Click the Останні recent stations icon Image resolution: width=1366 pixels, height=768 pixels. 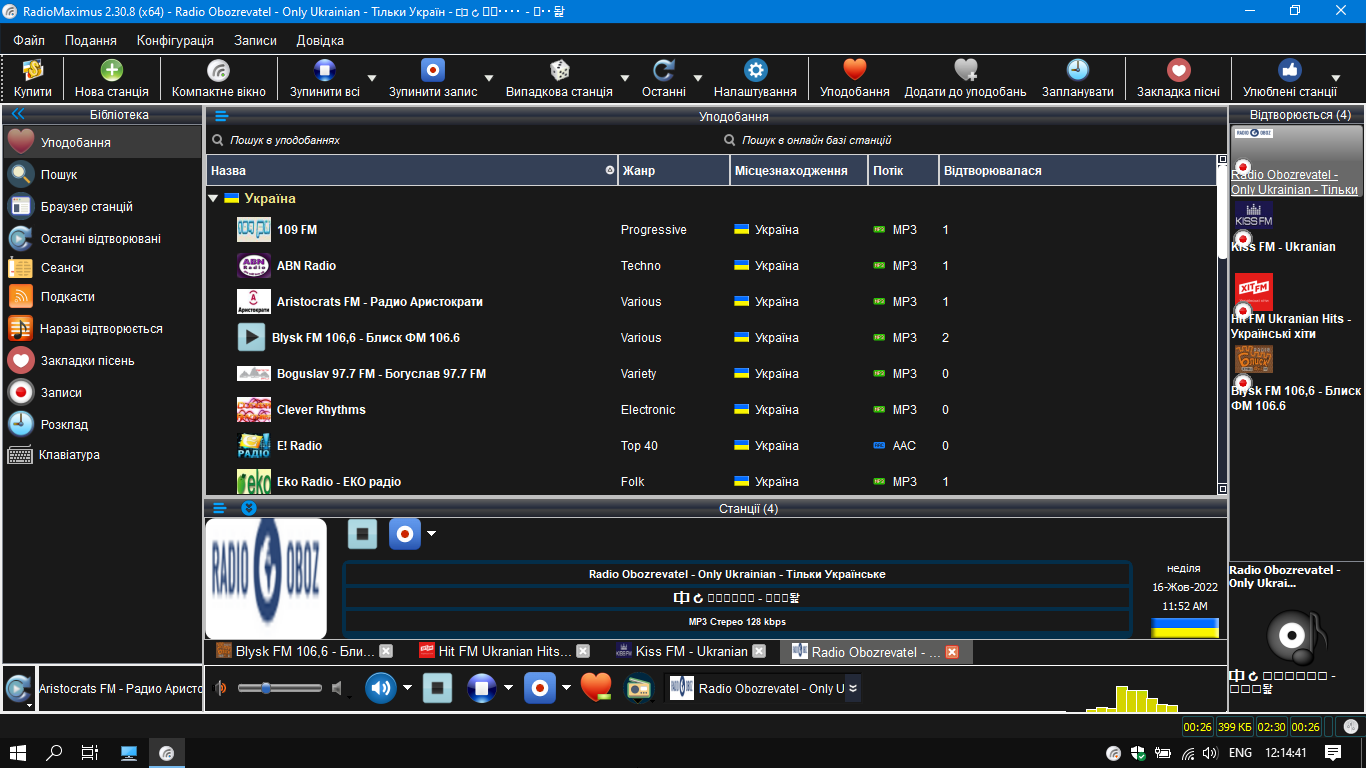pyautogui.click(x=664, y=70)
